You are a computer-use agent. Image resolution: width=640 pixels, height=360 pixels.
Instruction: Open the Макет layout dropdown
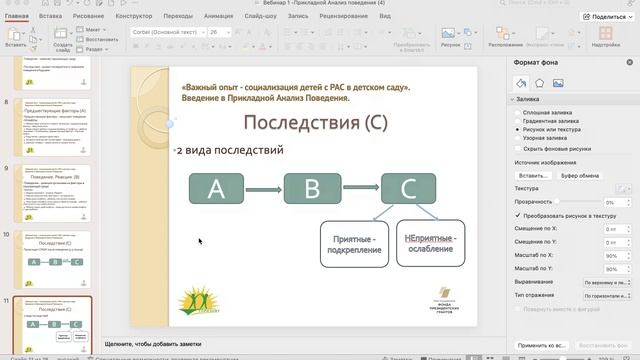tap(92, 29)
